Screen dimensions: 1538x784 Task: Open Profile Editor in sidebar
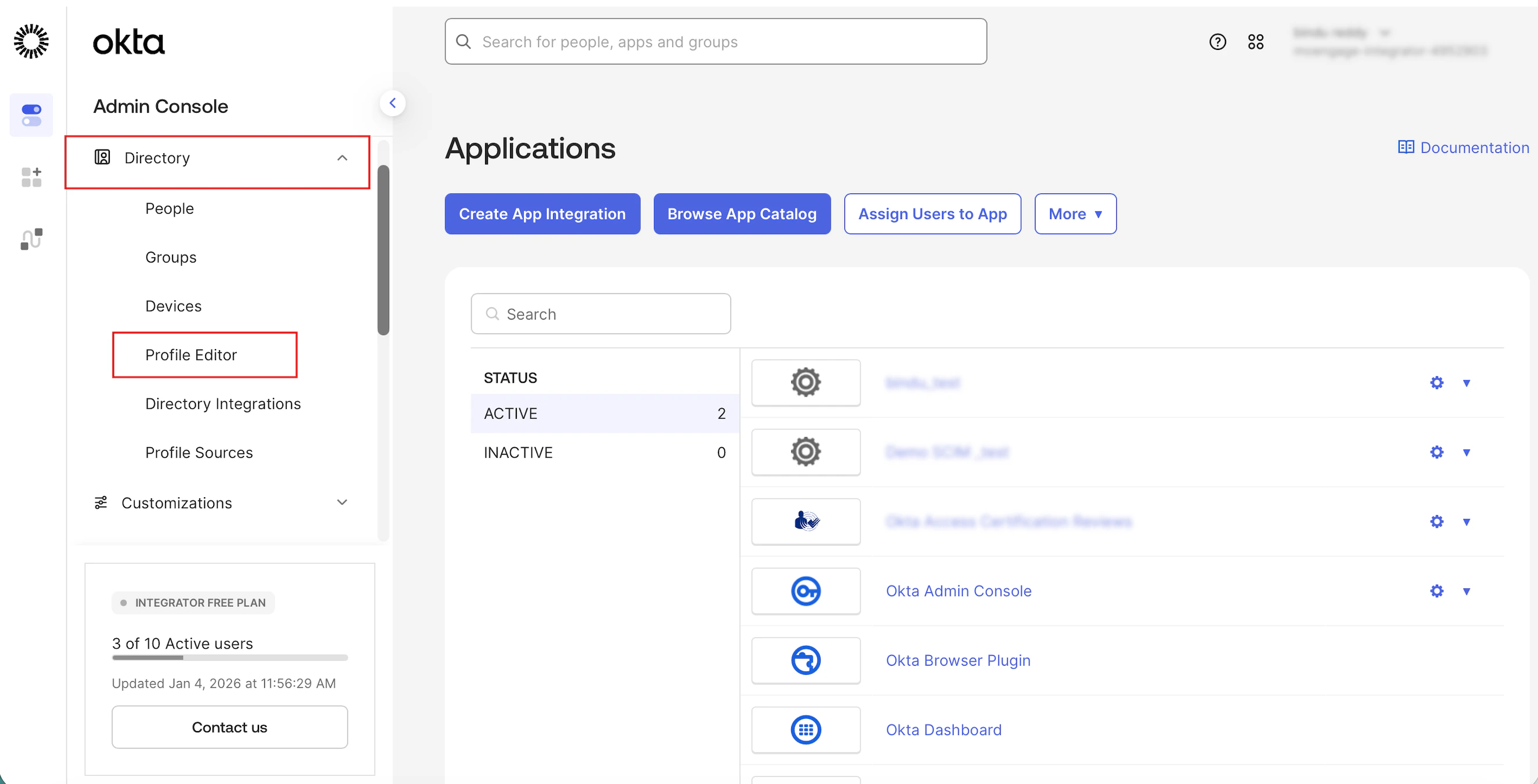click(191, 355)
